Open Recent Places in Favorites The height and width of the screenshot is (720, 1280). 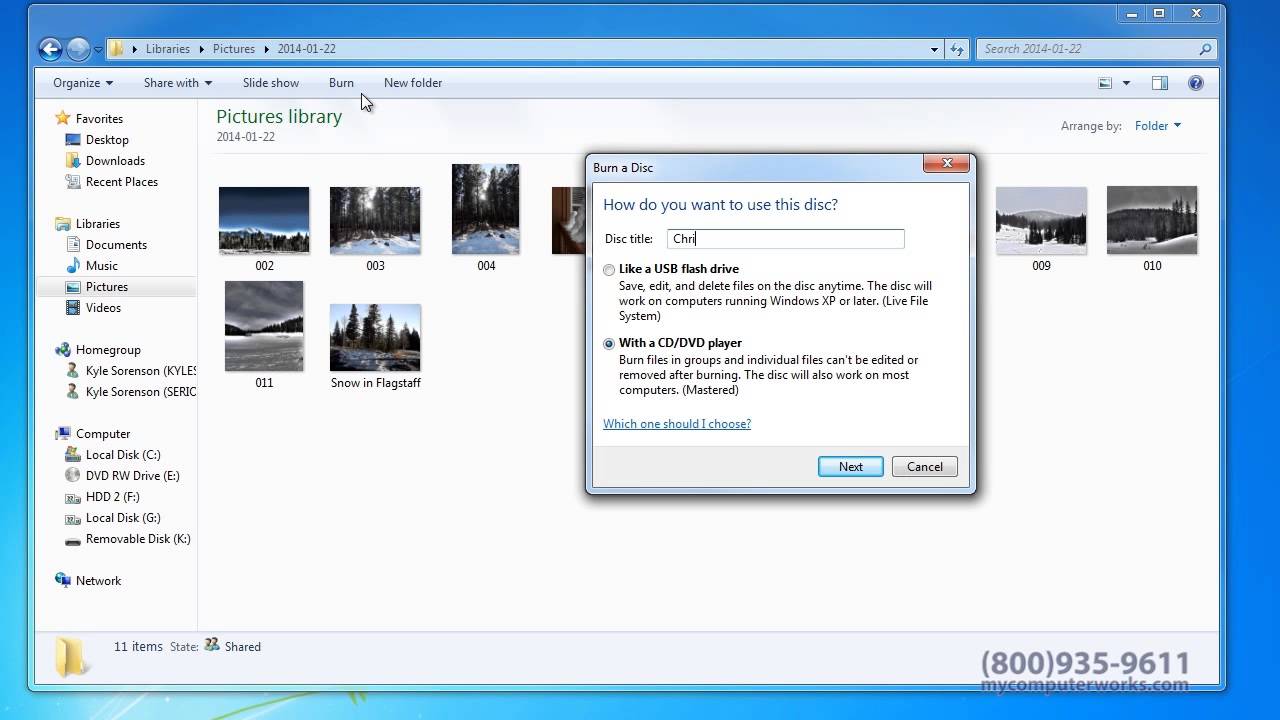coord(122,181)
